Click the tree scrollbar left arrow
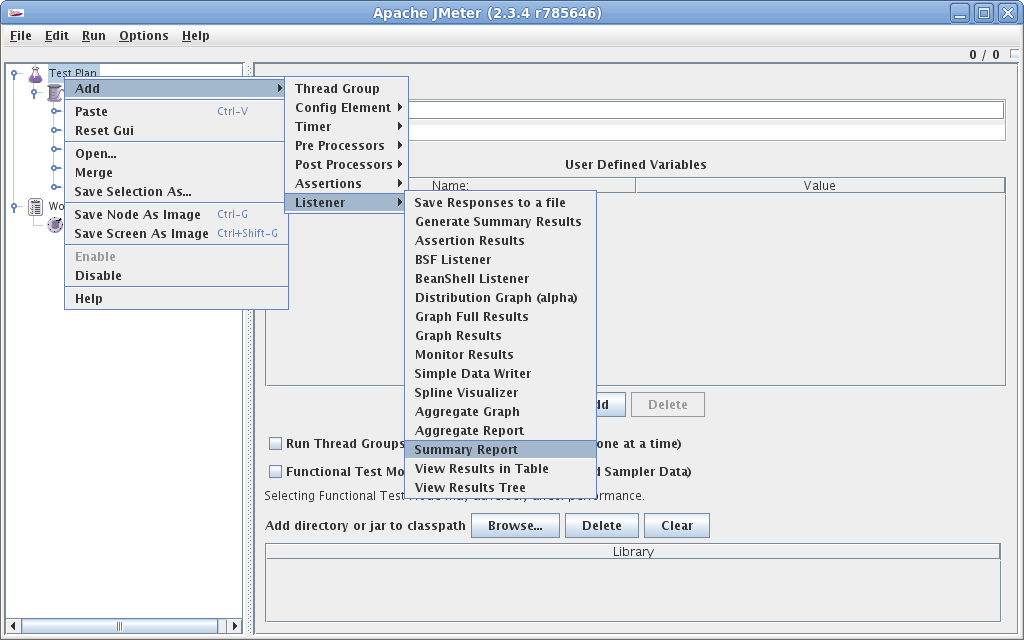 point(13,626)
